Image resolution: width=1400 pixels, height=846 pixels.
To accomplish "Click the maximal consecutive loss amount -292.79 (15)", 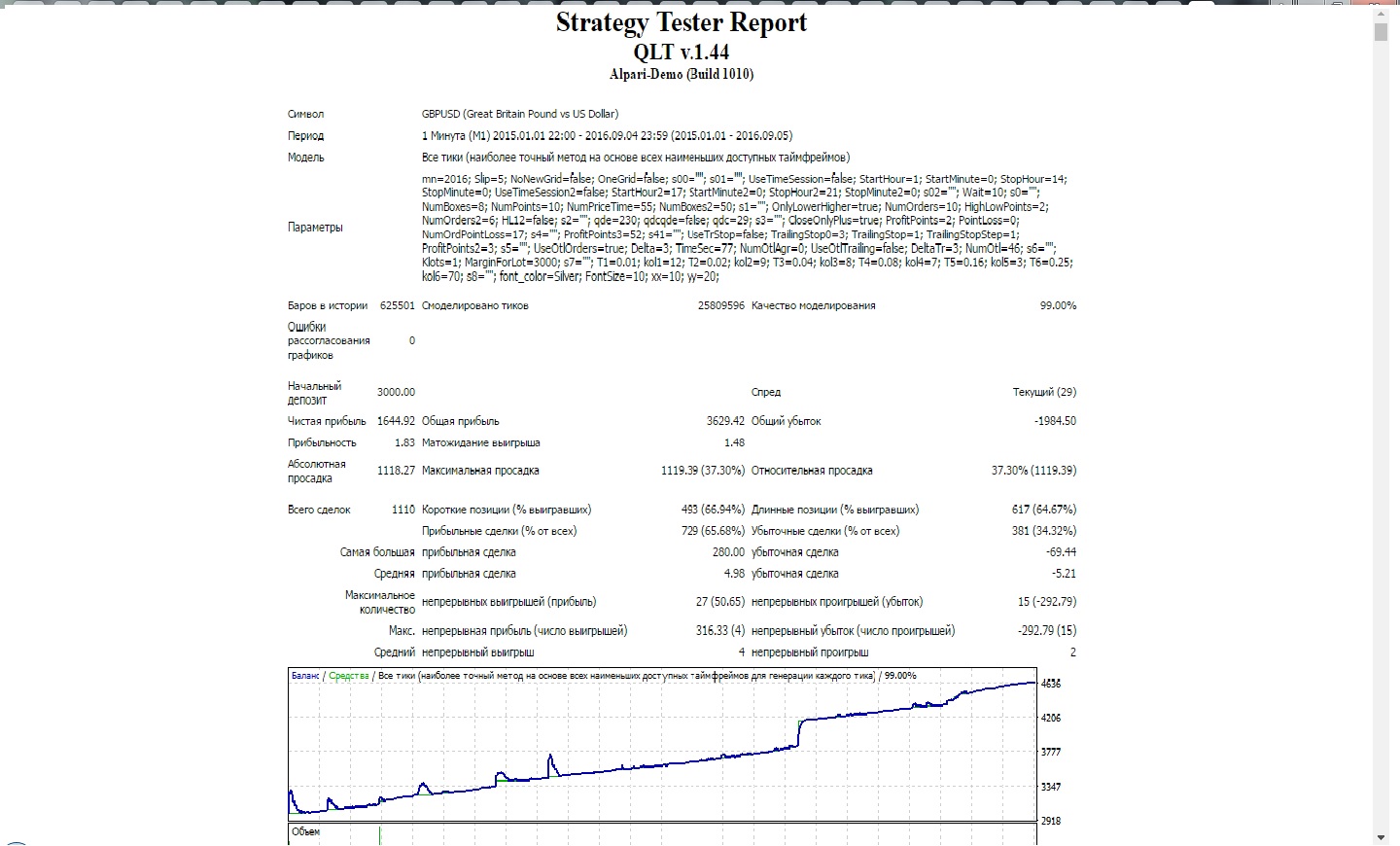I will click(x=1046, y=631).
